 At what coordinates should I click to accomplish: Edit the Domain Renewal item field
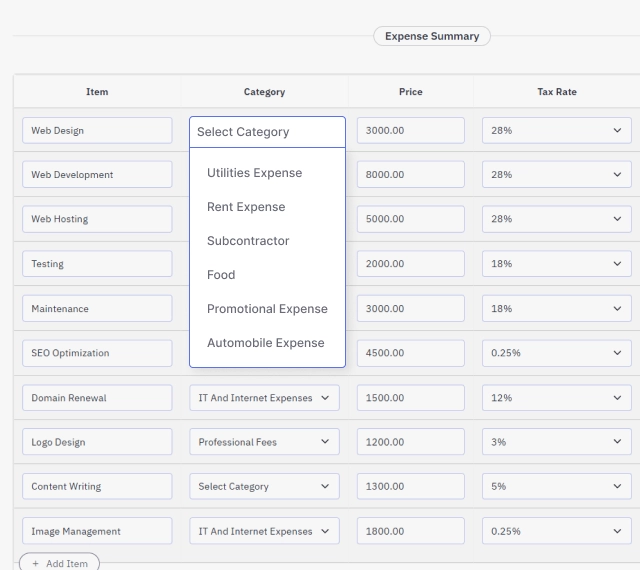[97, 398]
